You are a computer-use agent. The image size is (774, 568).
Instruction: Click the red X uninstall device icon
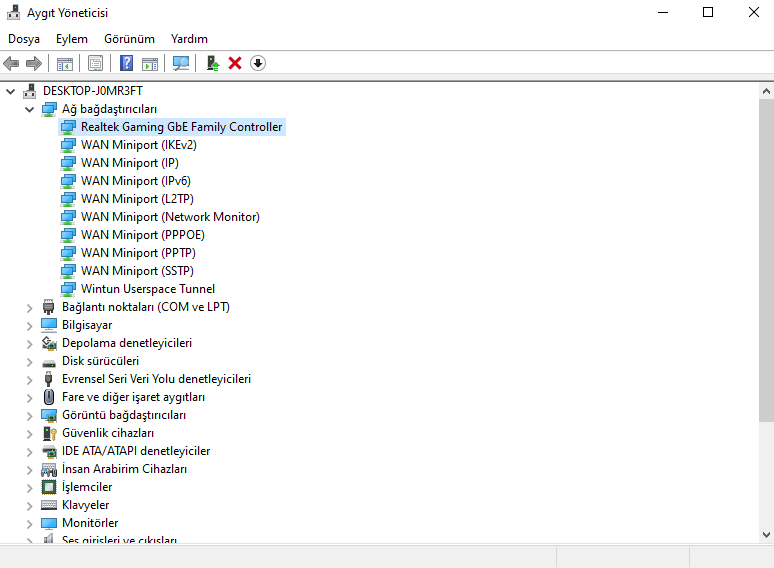point(235,63)
